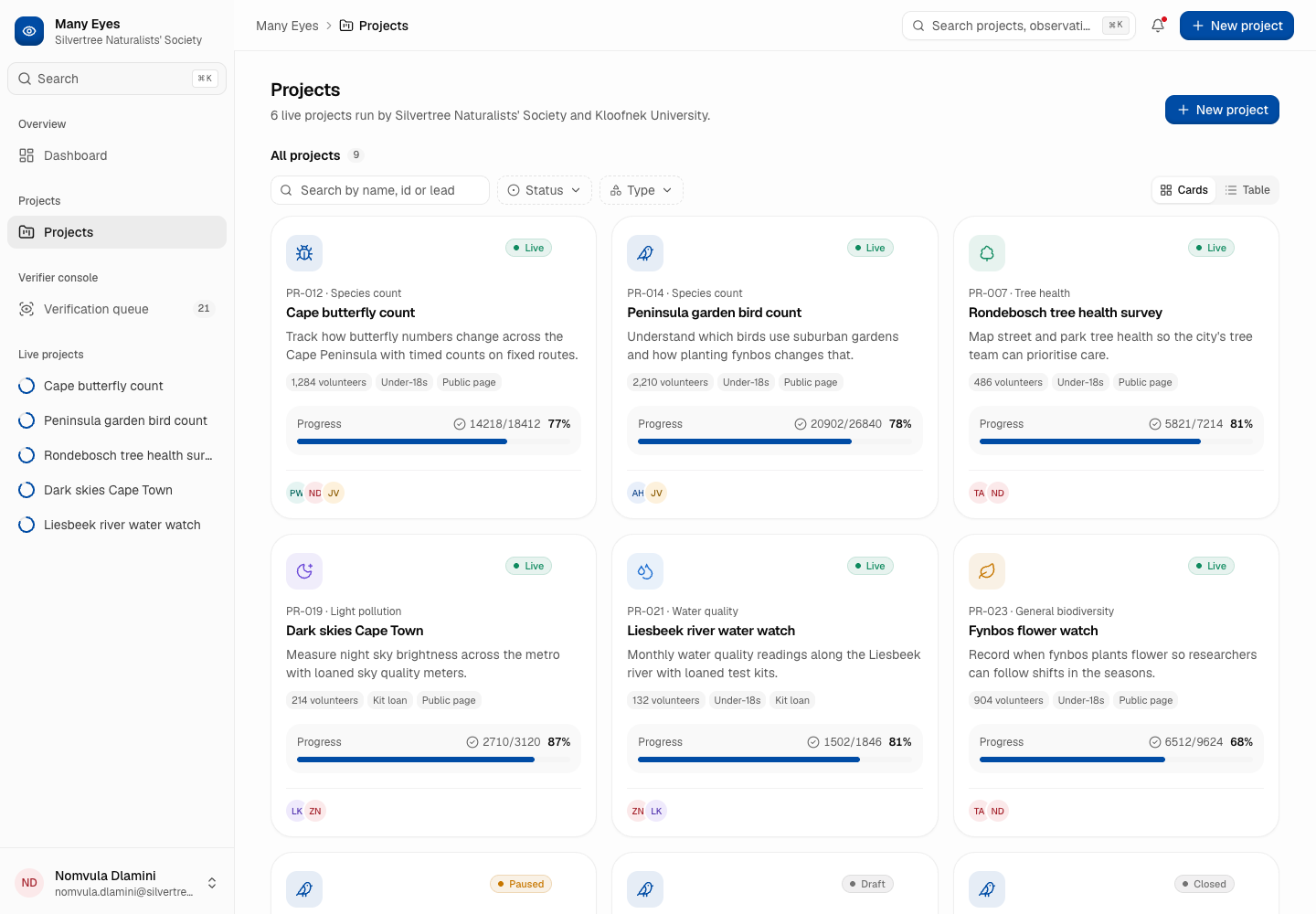Open the Verification queue sidebar item

(x=117, y=309)
